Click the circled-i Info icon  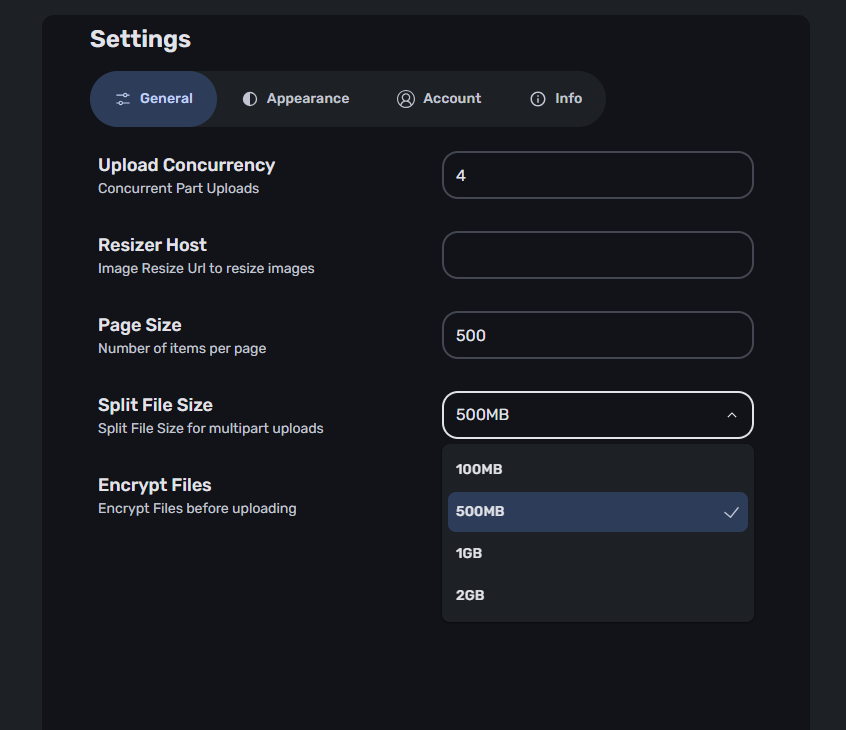tap(538, 99)
